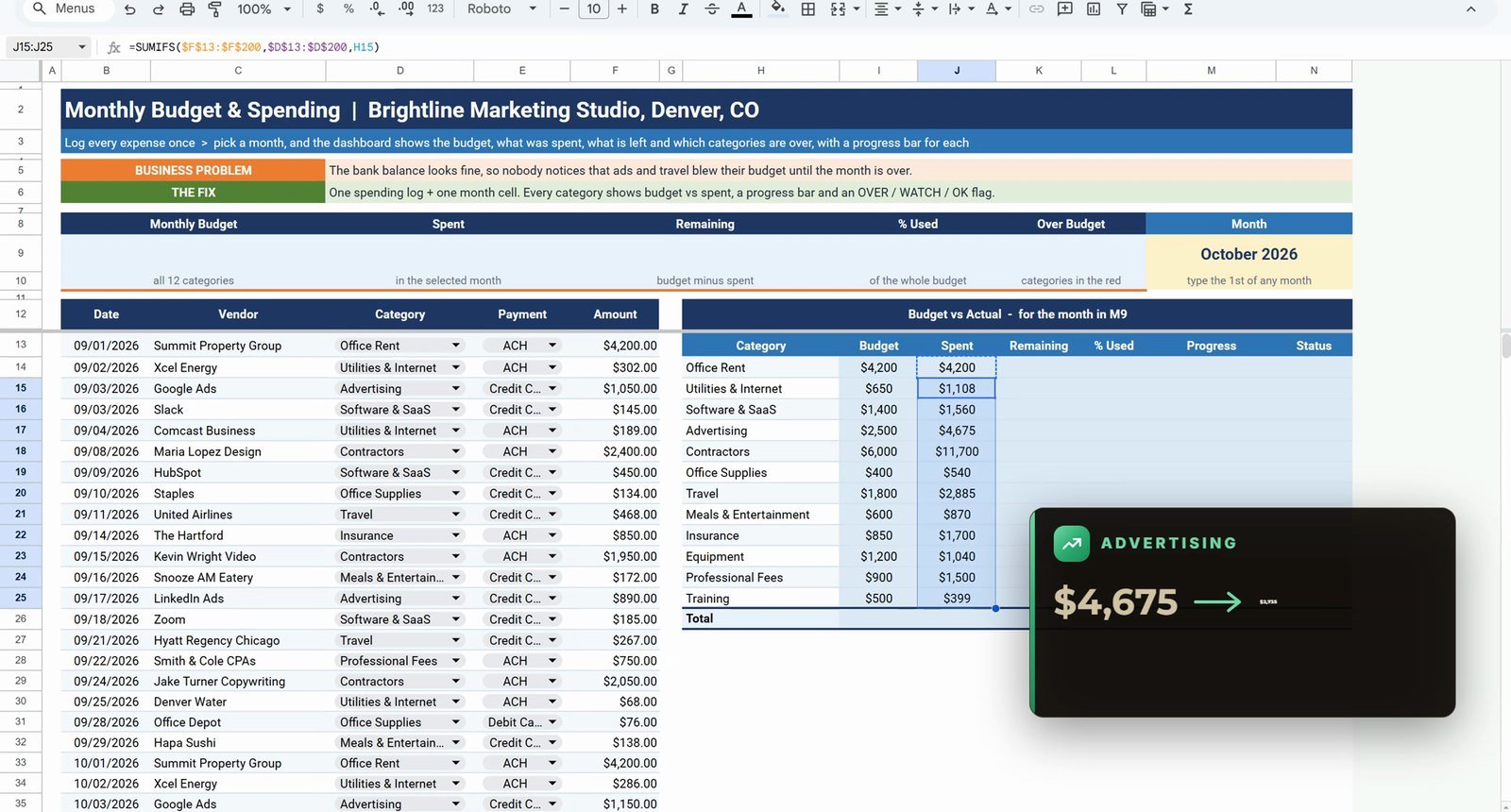1511x812 pixels.
Task: Click the Menus search box
Action: coord(64,9)
